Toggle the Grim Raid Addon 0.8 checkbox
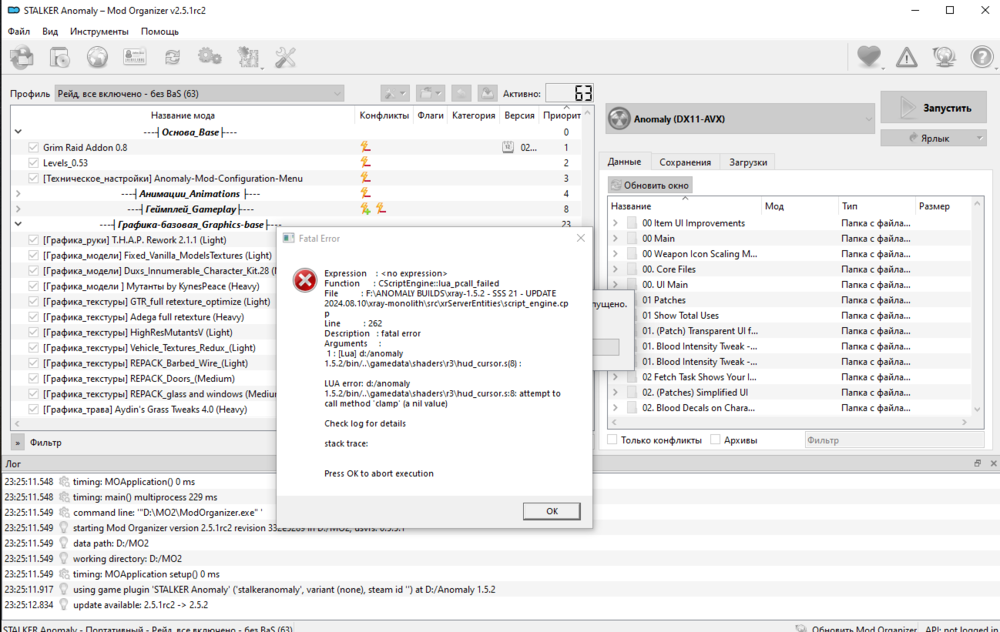 [x=33, y=147]
